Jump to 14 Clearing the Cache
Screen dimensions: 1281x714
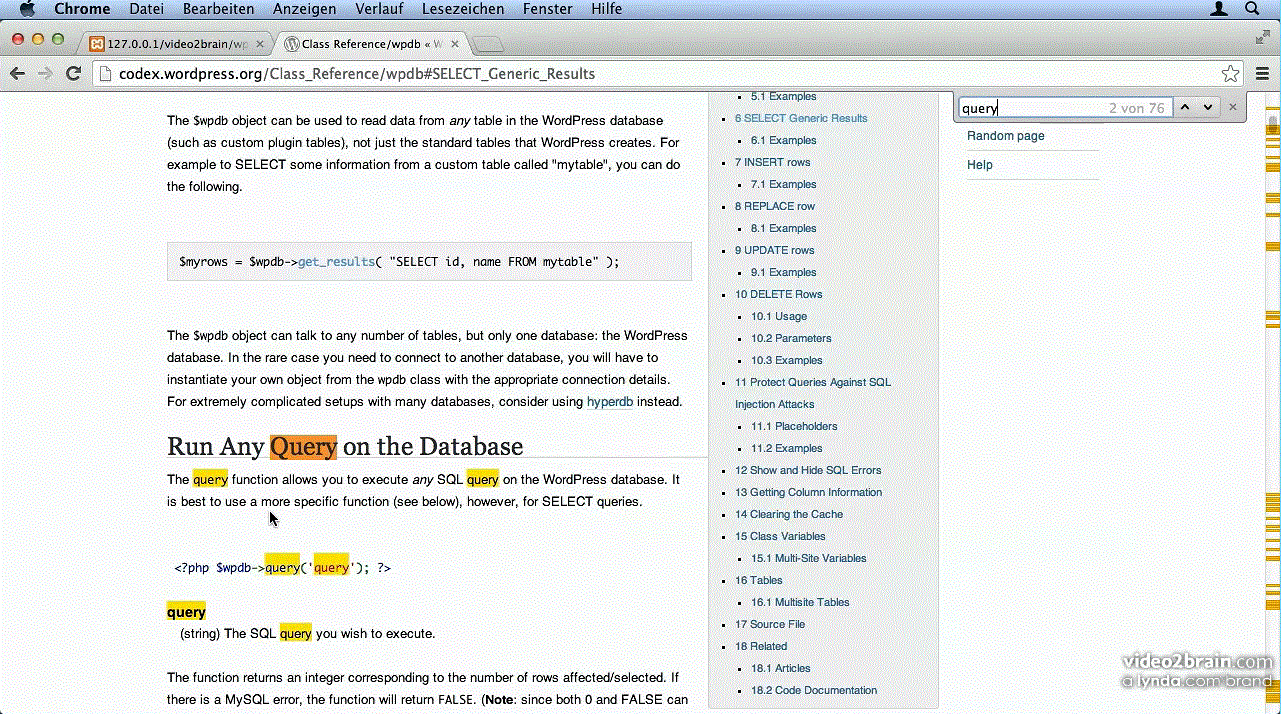point(788,514)
